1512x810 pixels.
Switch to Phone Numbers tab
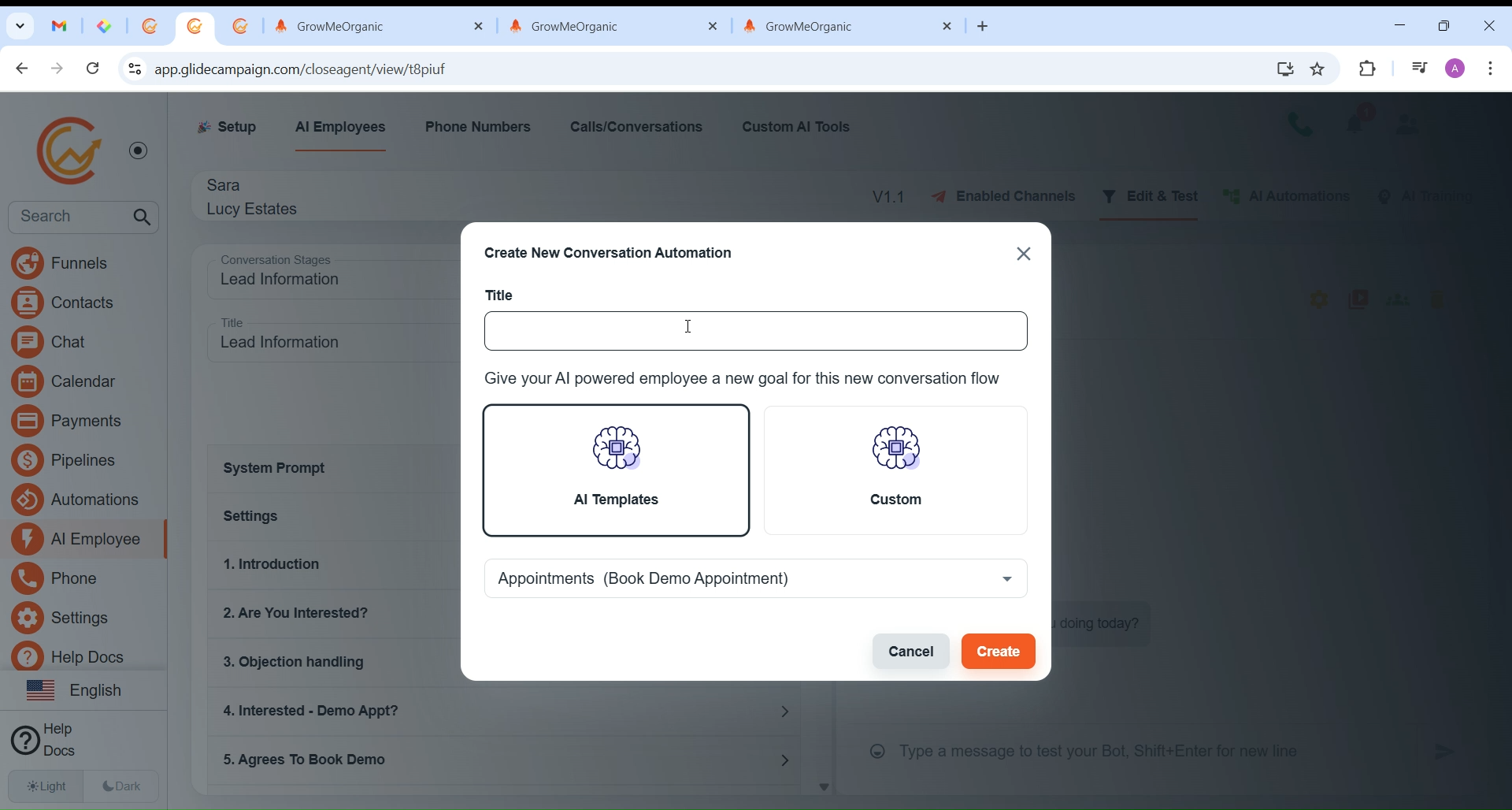click(x=478, y=128)
